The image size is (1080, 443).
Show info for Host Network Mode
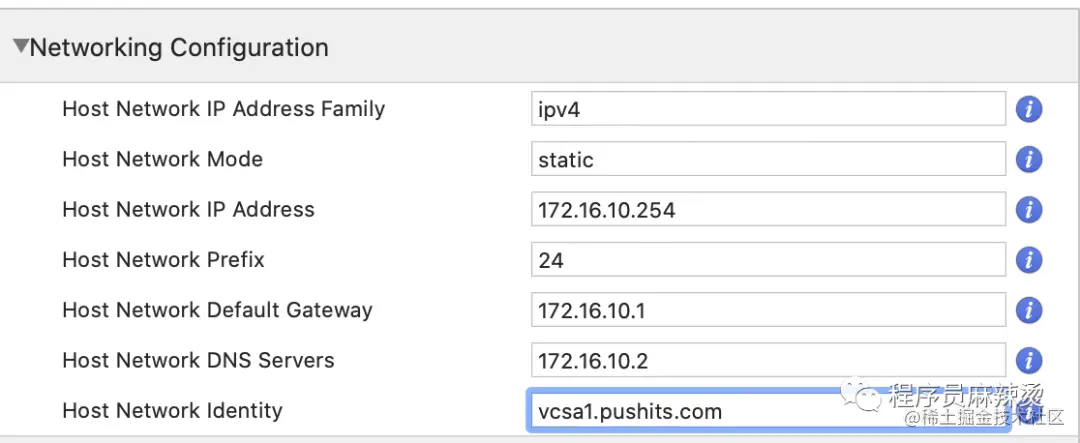(x=1028, y=159)
